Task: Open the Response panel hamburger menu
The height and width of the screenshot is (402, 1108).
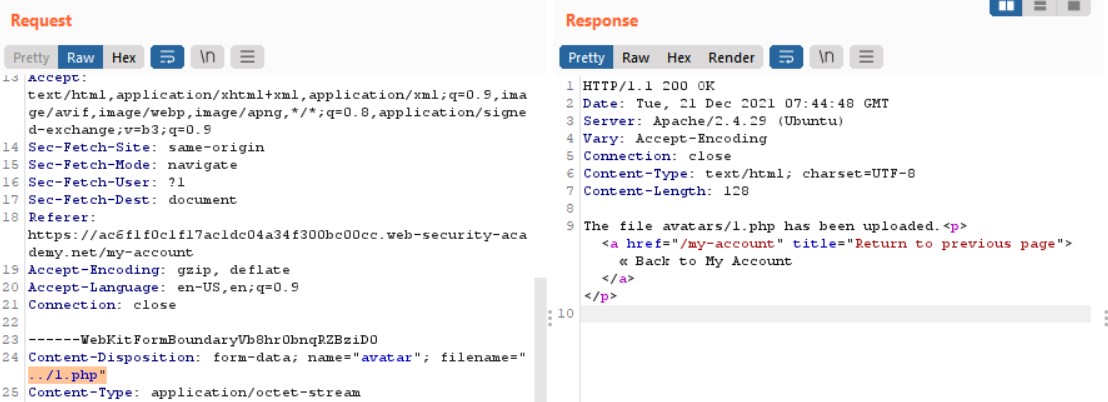Action: coord(866,57)
